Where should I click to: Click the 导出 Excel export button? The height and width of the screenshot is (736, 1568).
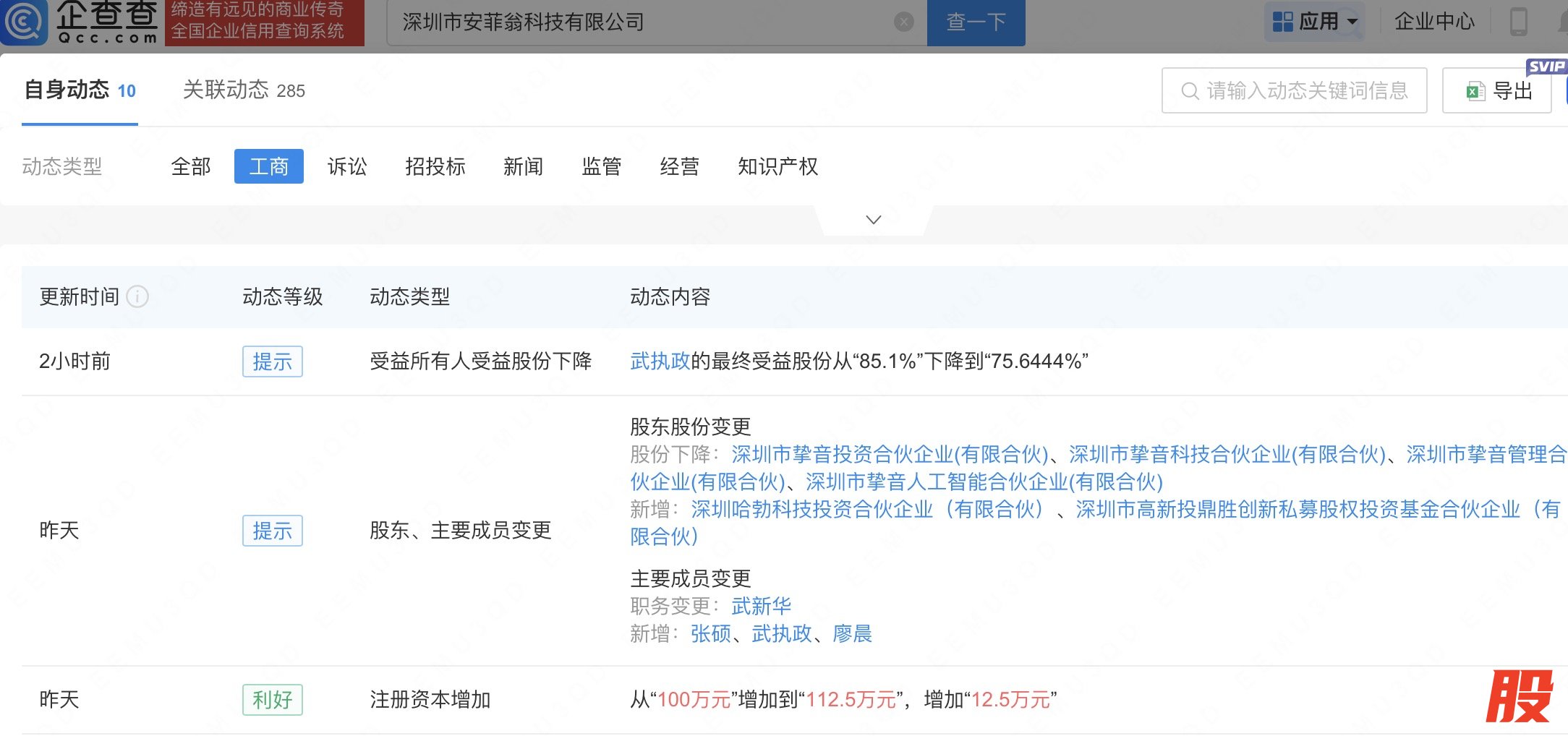1496,91
